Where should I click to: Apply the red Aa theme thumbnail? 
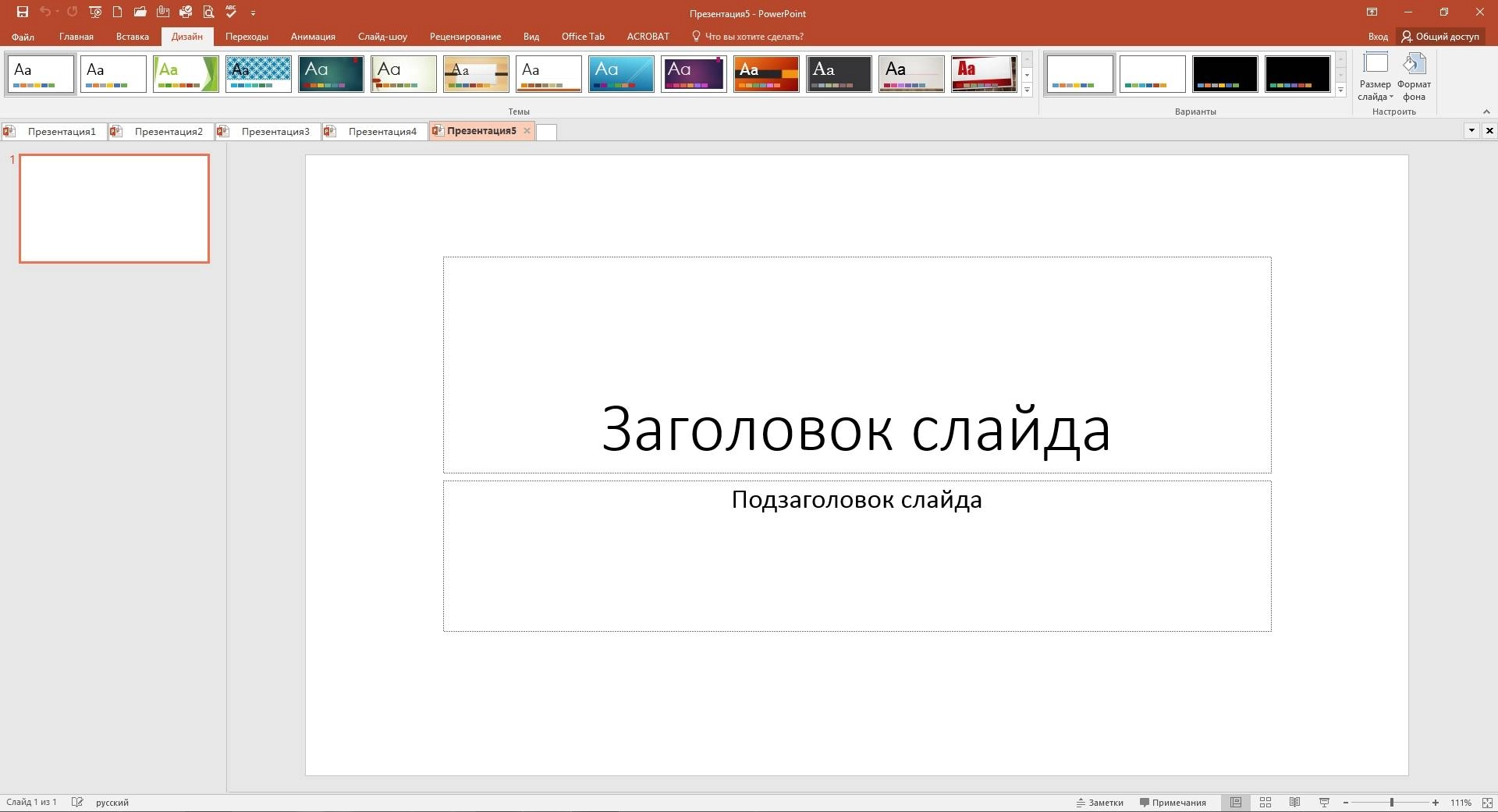[x=984, y=74]
